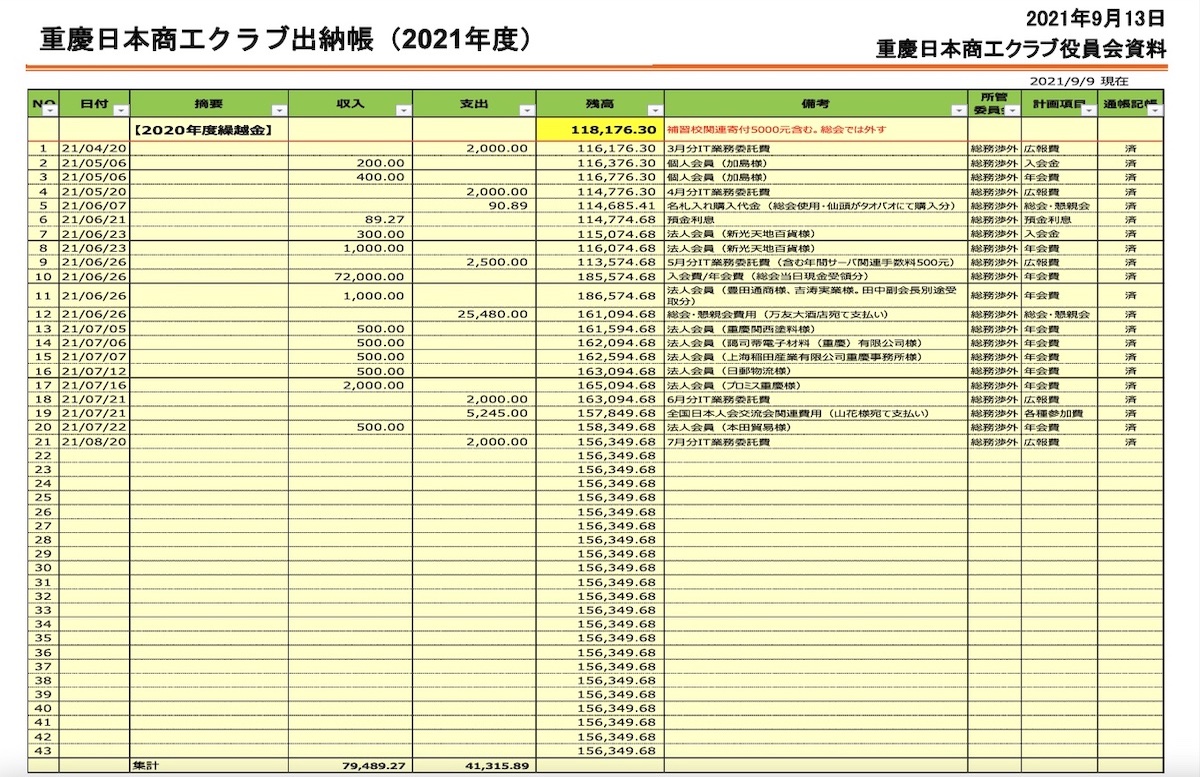Select the 2021年9月13日 date text

(x=1097, y=16)
